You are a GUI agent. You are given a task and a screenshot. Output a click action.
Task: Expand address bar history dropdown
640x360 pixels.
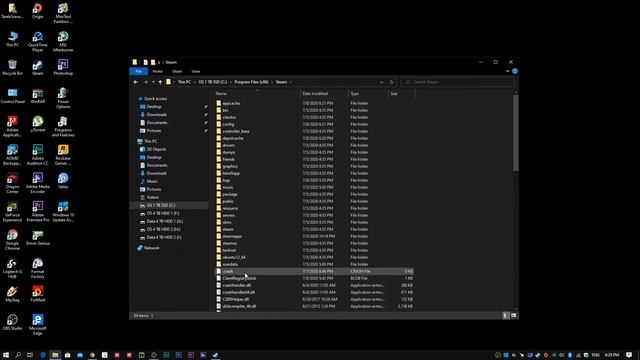(382, 82)
